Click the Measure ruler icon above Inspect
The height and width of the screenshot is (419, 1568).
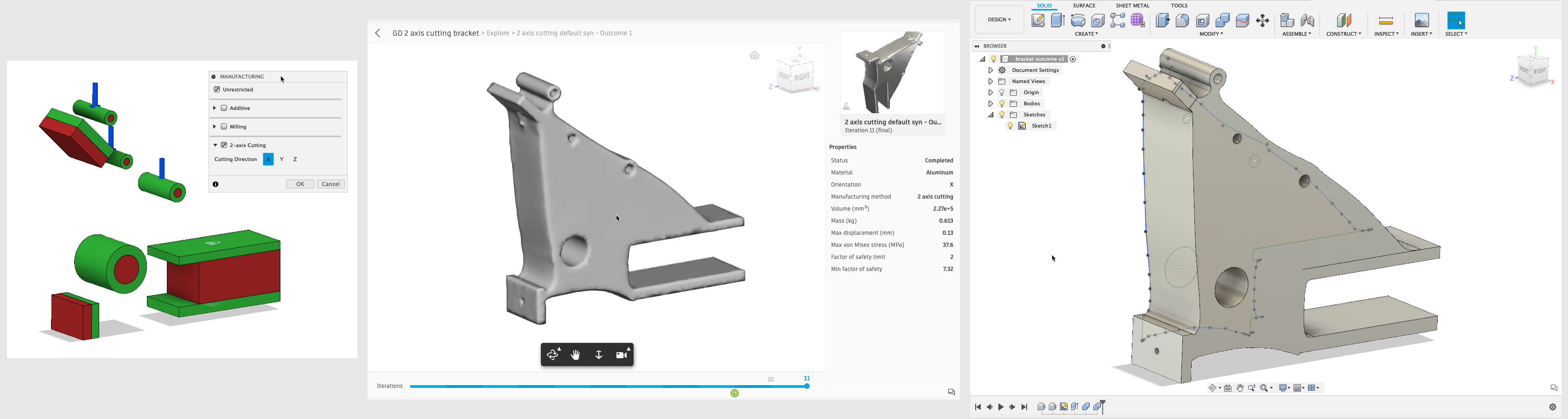(1386, 21)
